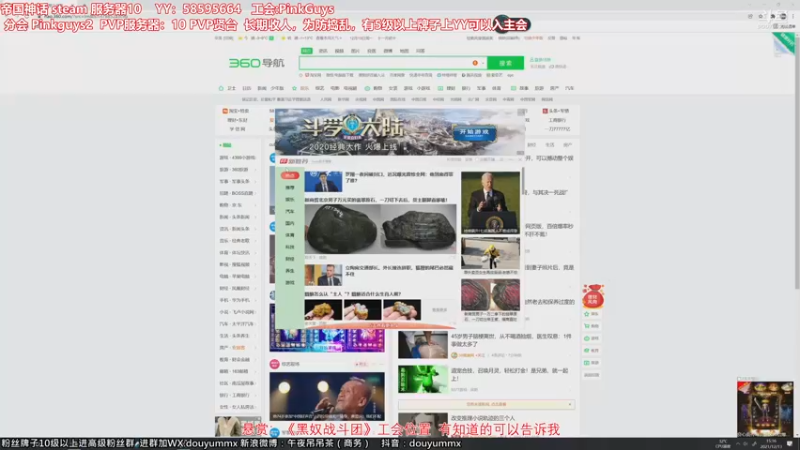The image size is (800, 450).
Task: Click the star icon before 娱乐
Action: 294,88
